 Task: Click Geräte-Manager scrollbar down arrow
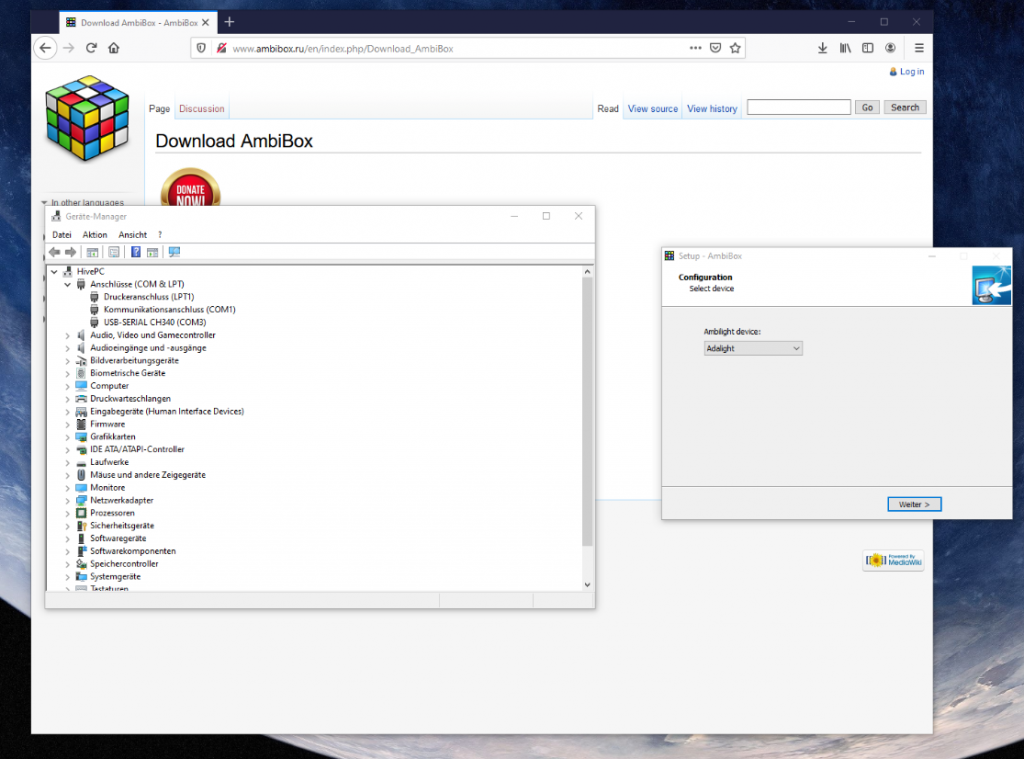588,585
